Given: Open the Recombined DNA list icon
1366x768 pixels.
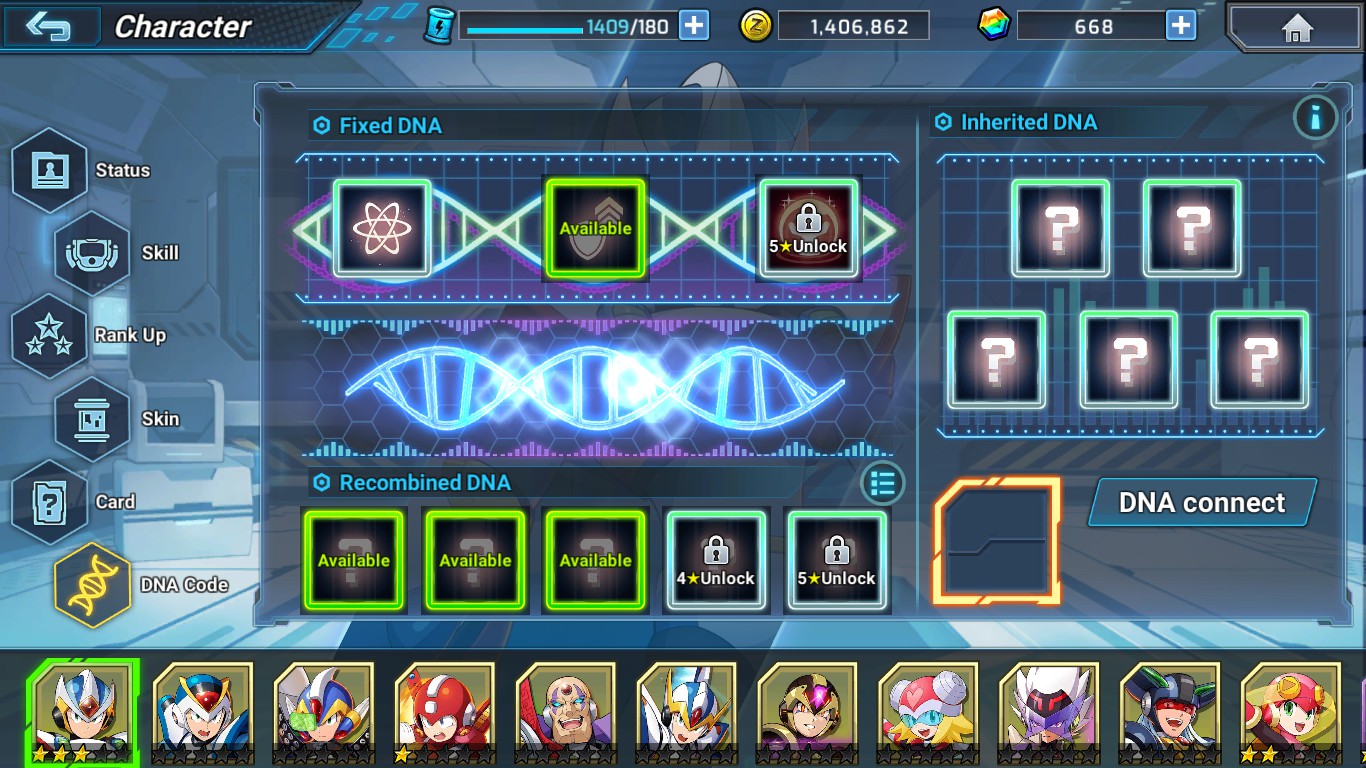Looking at the screenshot, I should coord(882,484).
